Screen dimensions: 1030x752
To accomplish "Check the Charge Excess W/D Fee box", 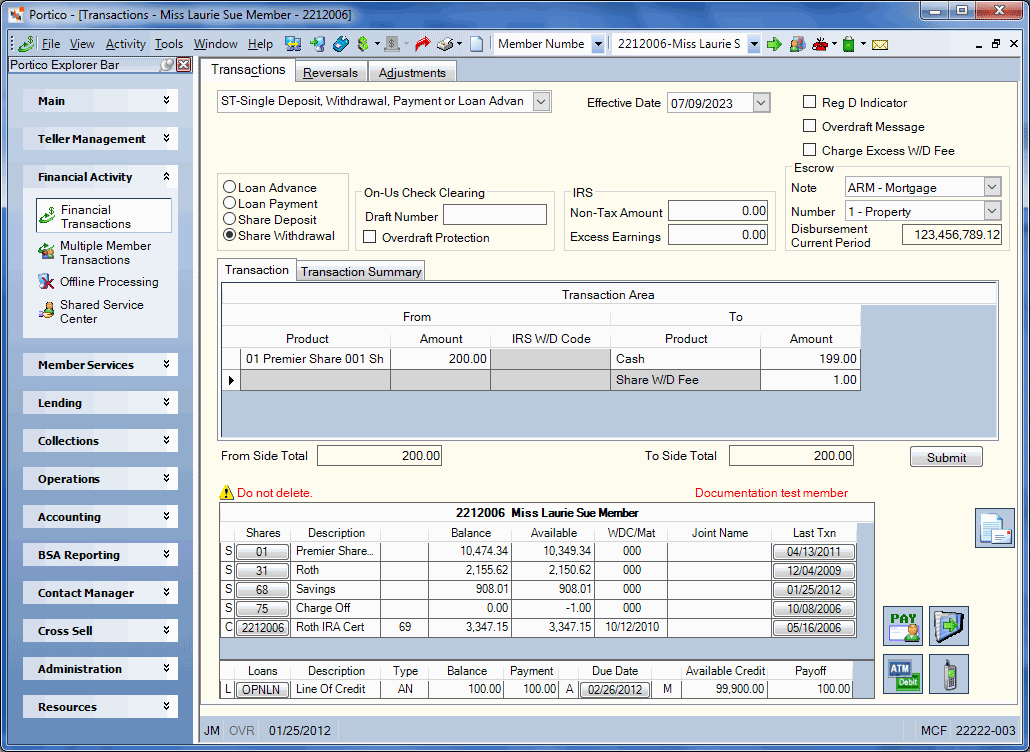I will coord(810,150).
